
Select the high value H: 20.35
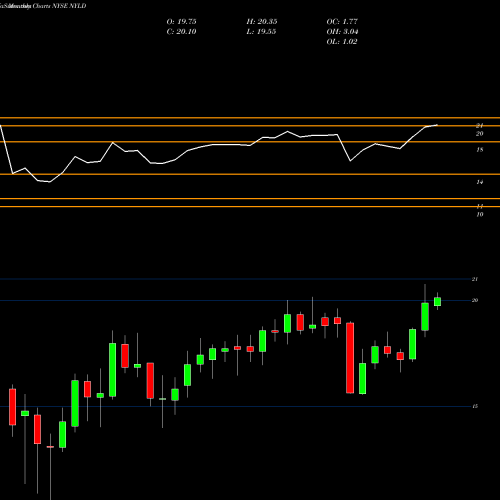click(262, 22)
